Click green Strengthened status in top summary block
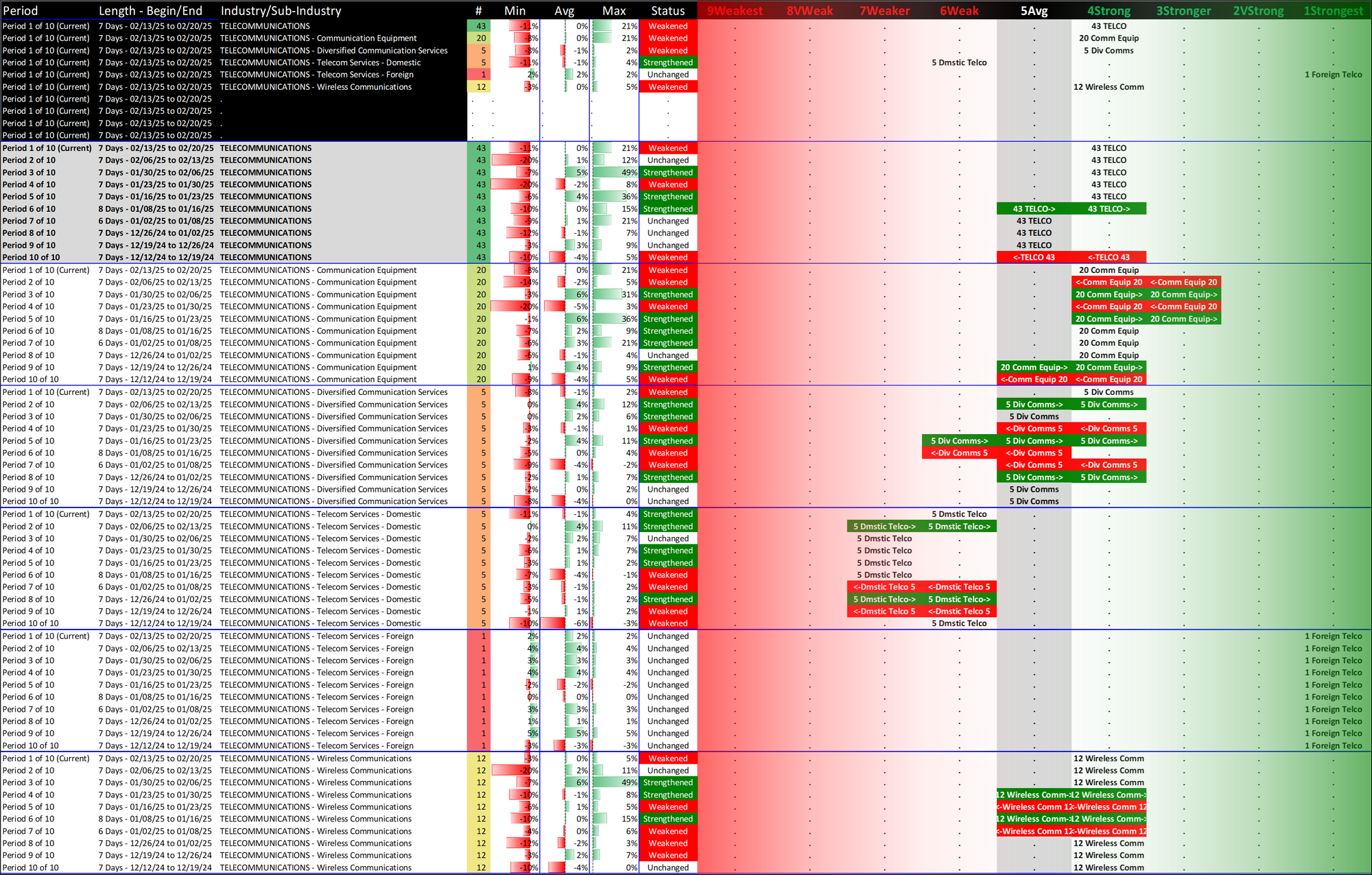Image resolution: width=1372 pixels, height=875 pixels. [x=667, y=62]
